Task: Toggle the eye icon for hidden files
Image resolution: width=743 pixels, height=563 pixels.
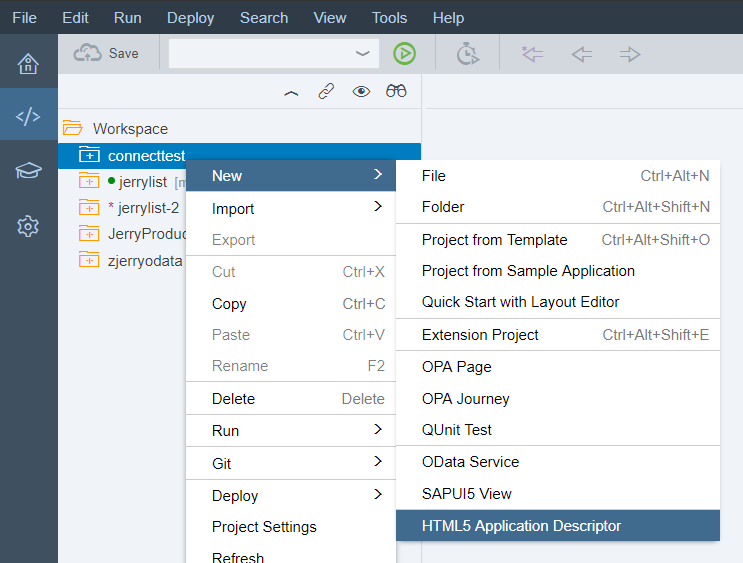Action: coord(361,91)
